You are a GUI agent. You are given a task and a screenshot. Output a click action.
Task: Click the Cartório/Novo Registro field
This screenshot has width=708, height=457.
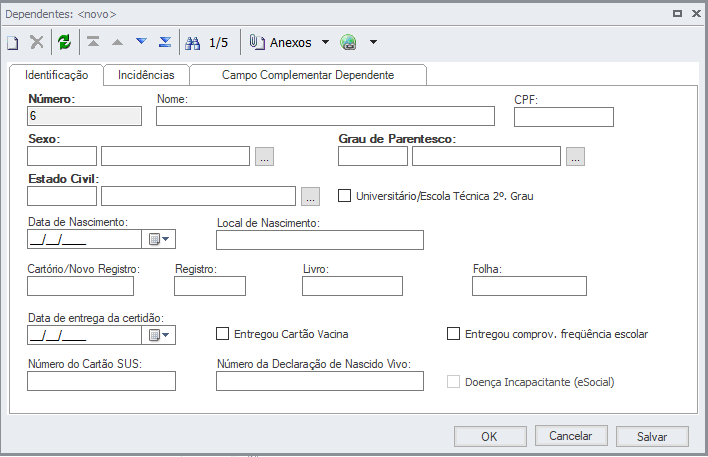click(x=80, y=286)
